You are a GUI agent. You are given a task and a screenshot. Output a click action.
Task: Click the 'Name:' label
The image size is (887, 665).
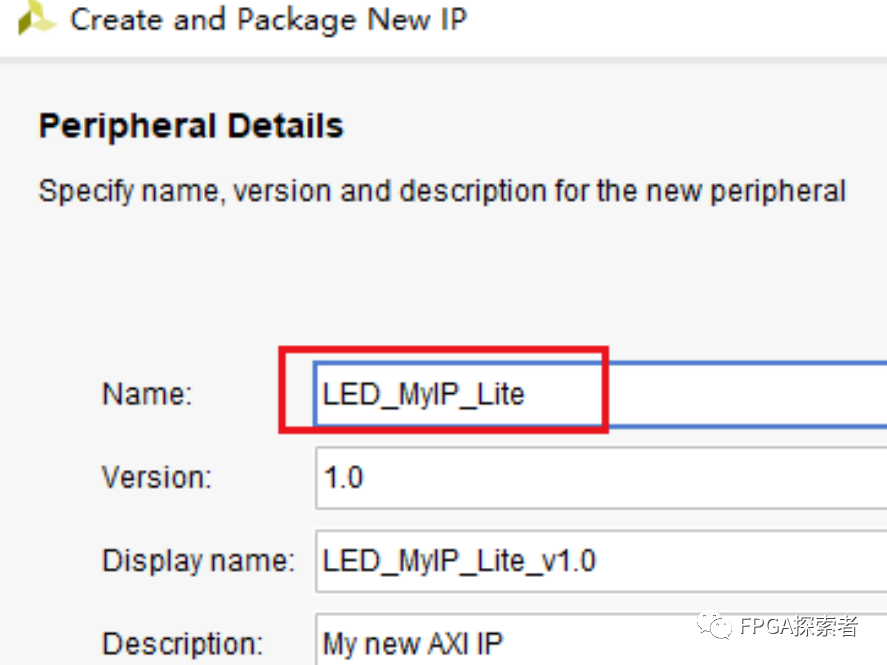[x=146, y=394]
